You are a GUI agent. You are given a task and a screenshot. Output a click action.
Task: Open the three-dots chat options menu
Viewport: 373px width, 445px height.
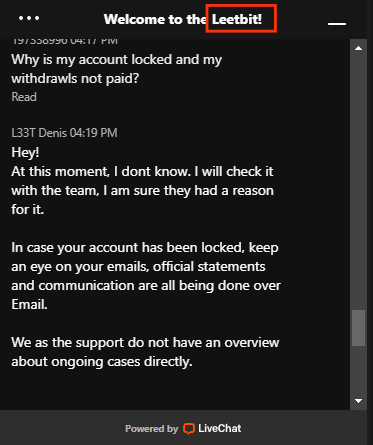(29, 18)
